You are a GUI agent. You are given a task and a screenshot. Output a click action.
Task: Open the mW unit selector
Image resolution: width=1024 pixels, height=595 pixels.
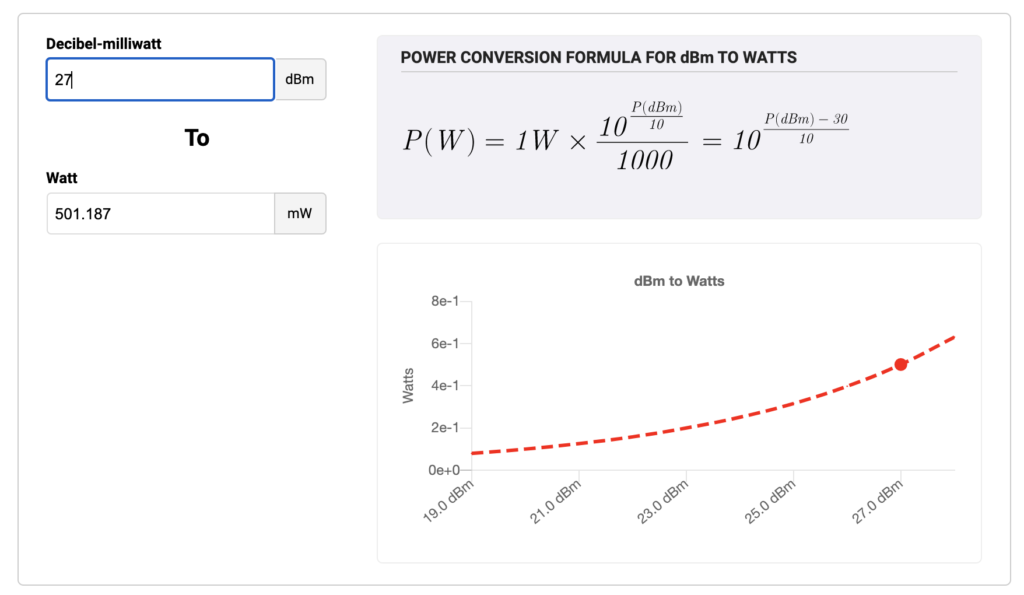[x=300, y=213]
